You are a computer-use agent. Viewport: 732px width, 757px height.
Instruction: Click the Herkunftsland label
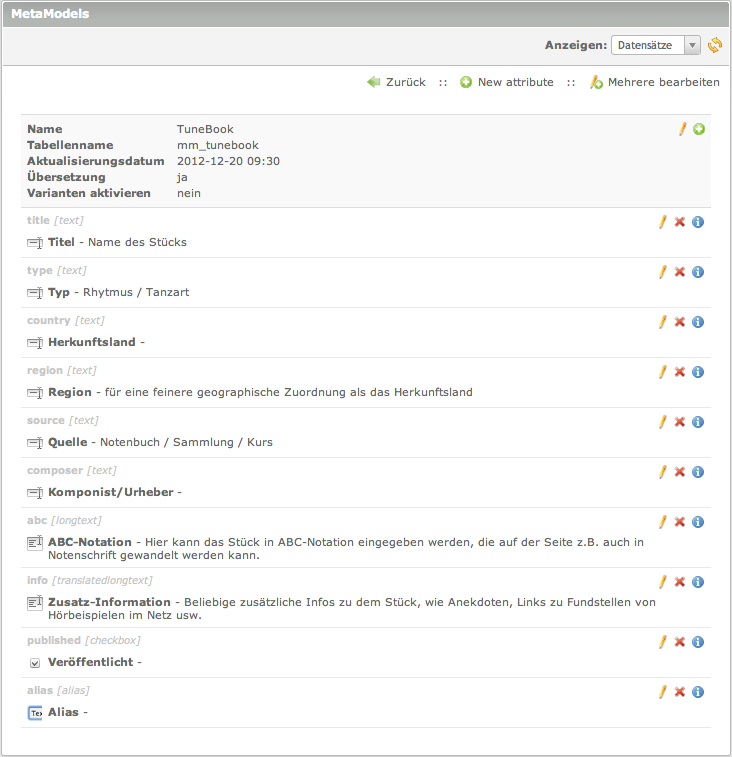coord(92,342)
